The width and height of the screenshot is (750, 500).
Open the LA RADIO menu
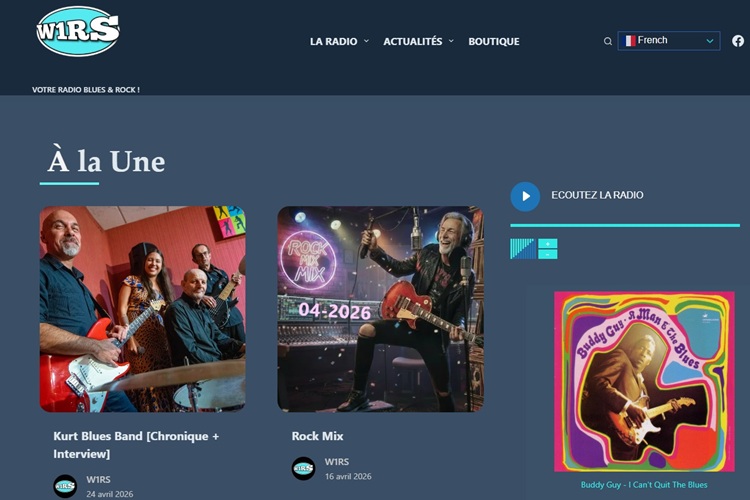[333, 42]
